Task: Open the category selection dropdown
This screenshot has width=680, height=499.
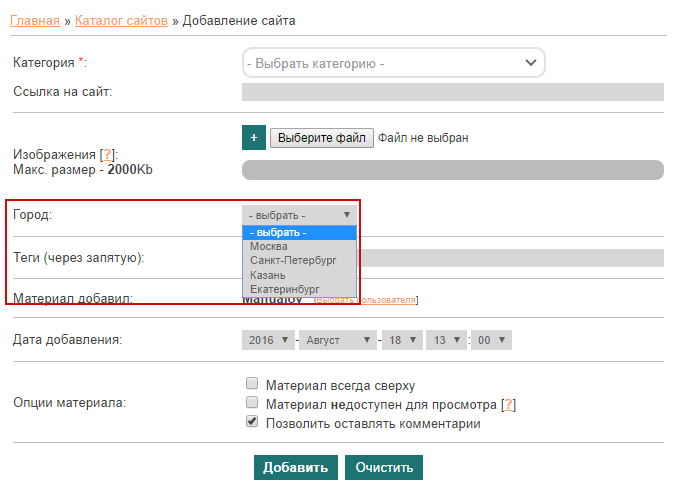Action: [394, 63]
